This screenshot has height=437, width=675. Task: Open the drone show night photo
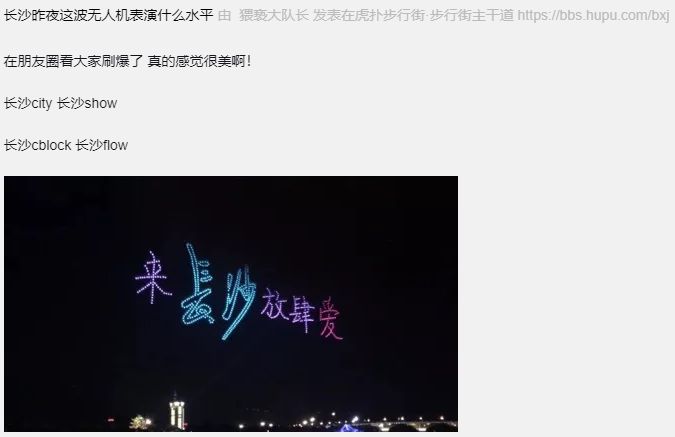pyautogui.click(x=231, y=304)
